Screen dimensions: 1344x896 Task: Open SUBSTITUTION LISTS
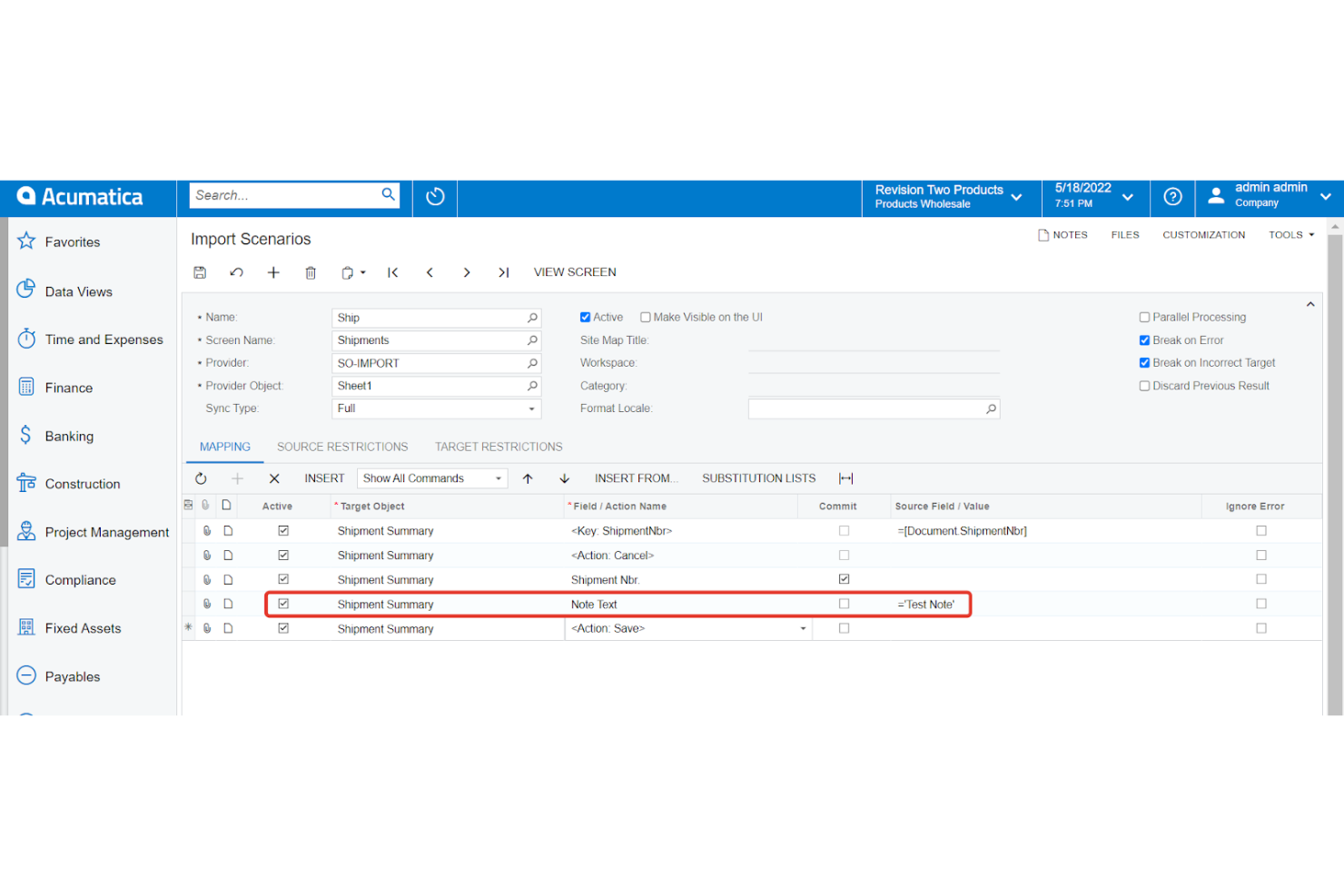coord(759,478)
